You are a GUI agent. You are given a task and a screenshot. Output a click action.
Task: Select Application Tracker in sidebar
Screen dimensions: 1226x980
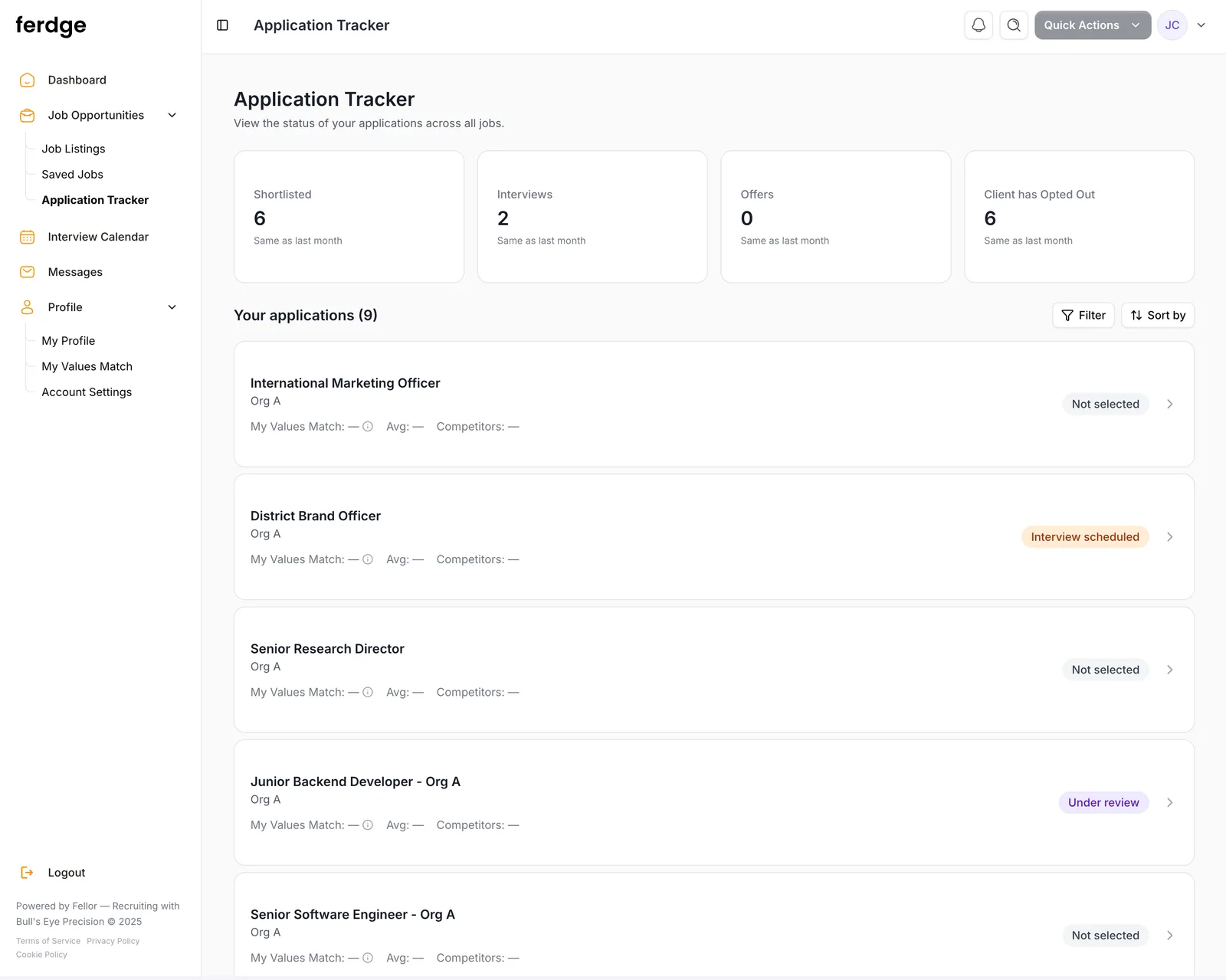(95, 200)
